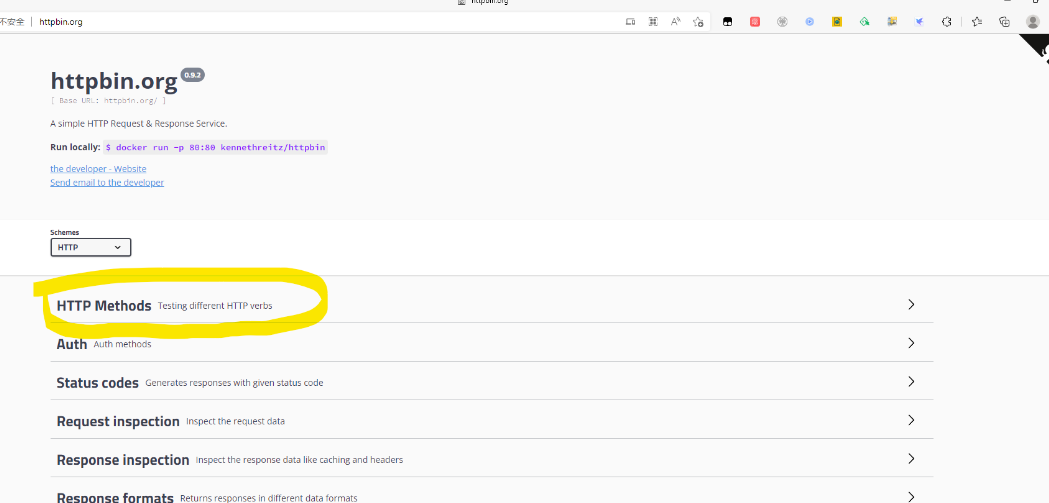Click the red square extension icon
The width and height of the screenshot is (1049, 503).
click(755, 22)
